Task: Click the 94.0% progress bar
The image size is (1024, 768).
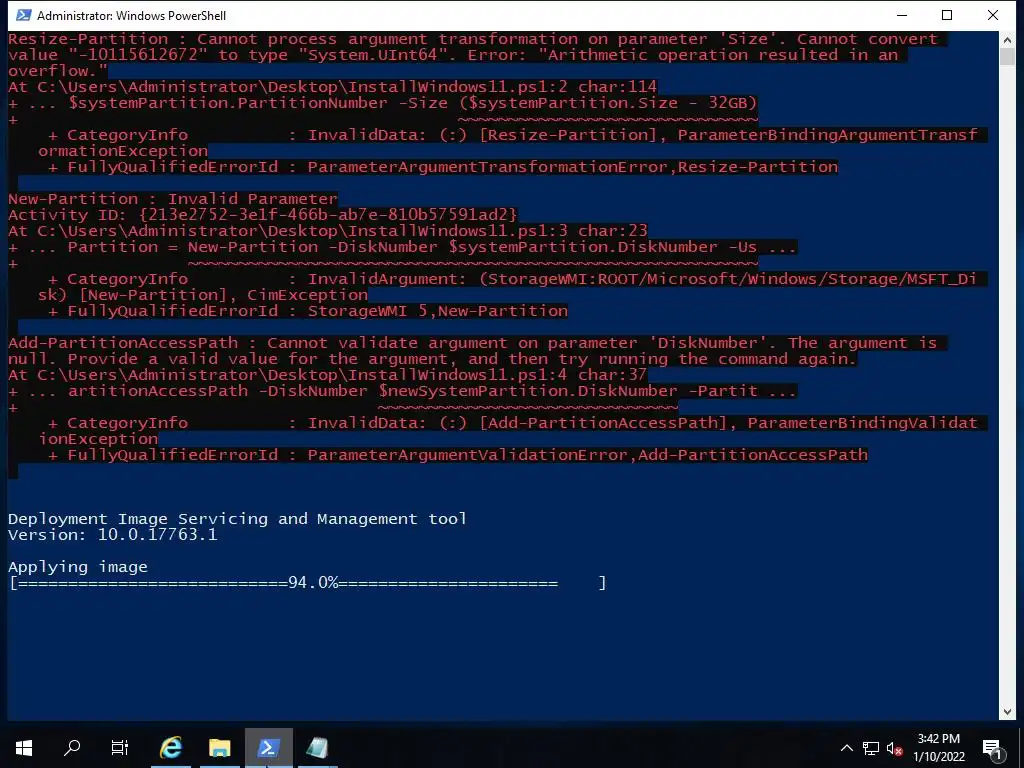Action: (308, 583)
